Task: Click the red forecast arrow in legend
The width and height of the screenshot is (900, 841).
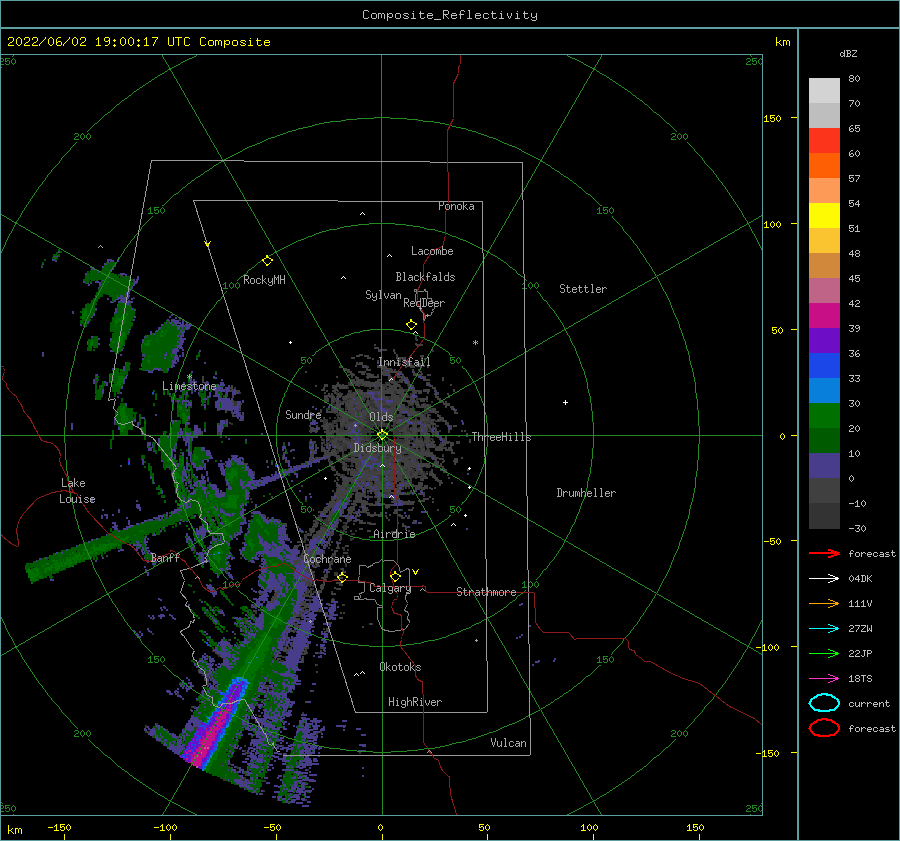Action: (824, 553)
